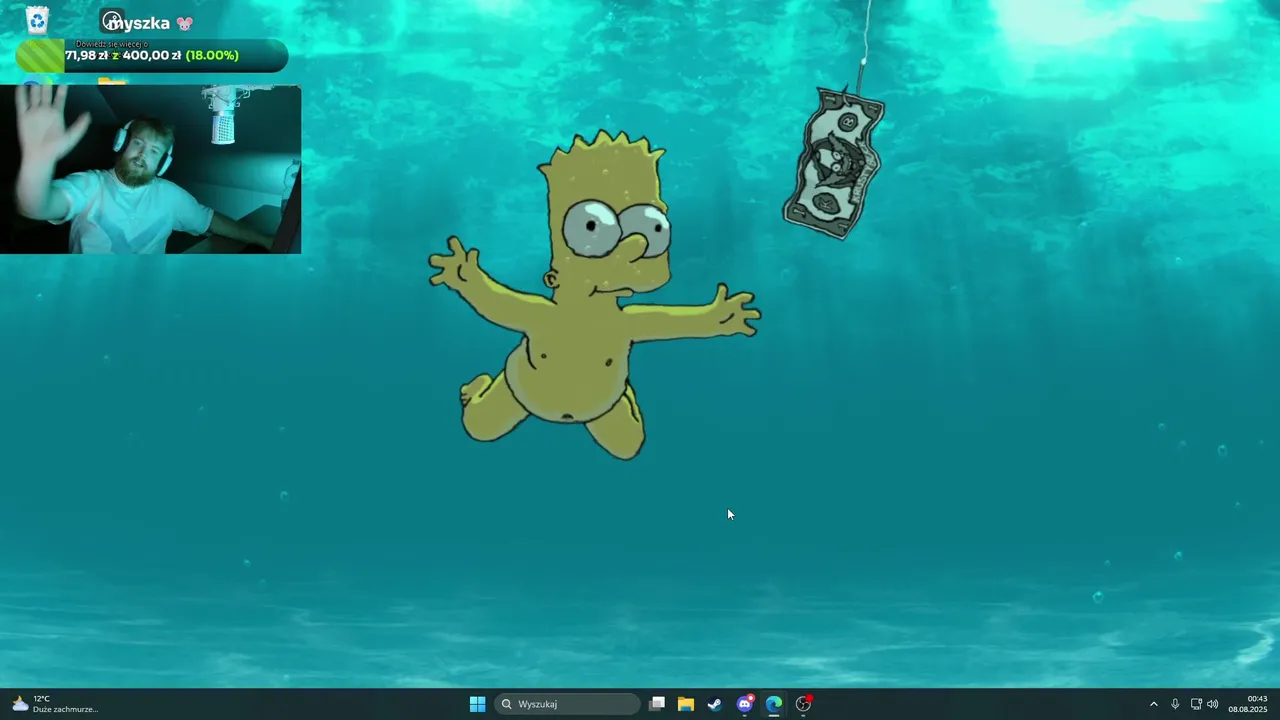Open the Windows Start menu
Screen dimensions: 1280x720
point(478,704)
